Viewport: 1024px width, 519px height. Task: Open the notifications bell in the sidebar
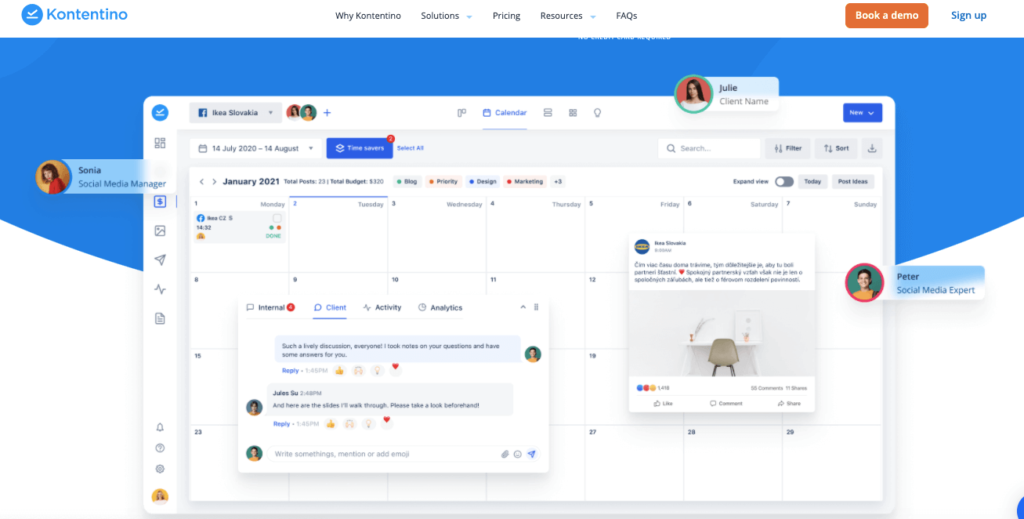[160, 427]
